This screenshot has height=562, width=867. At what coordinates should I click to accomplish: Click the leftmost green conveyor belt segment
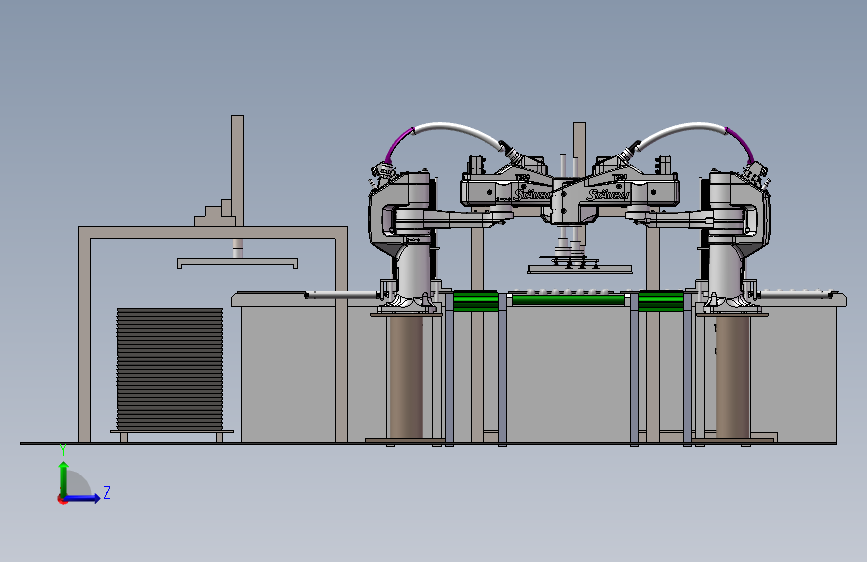coord(476,301)
